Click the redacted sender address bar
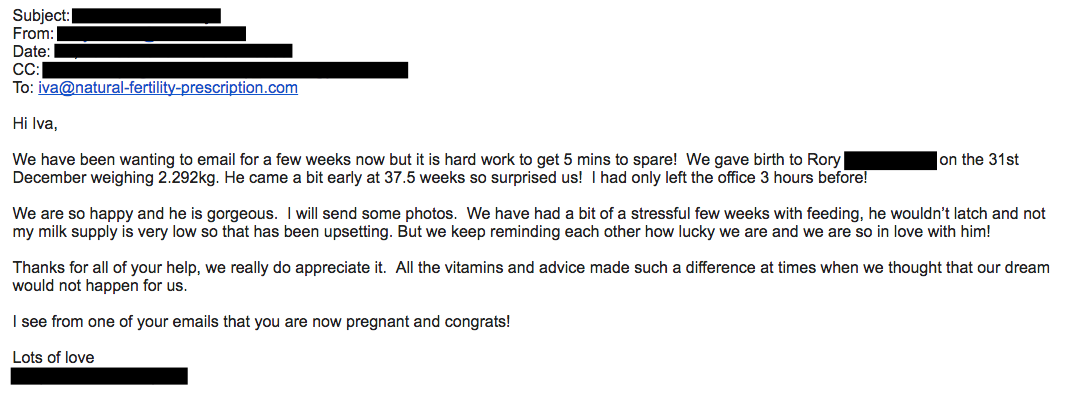 click(151, 33)
